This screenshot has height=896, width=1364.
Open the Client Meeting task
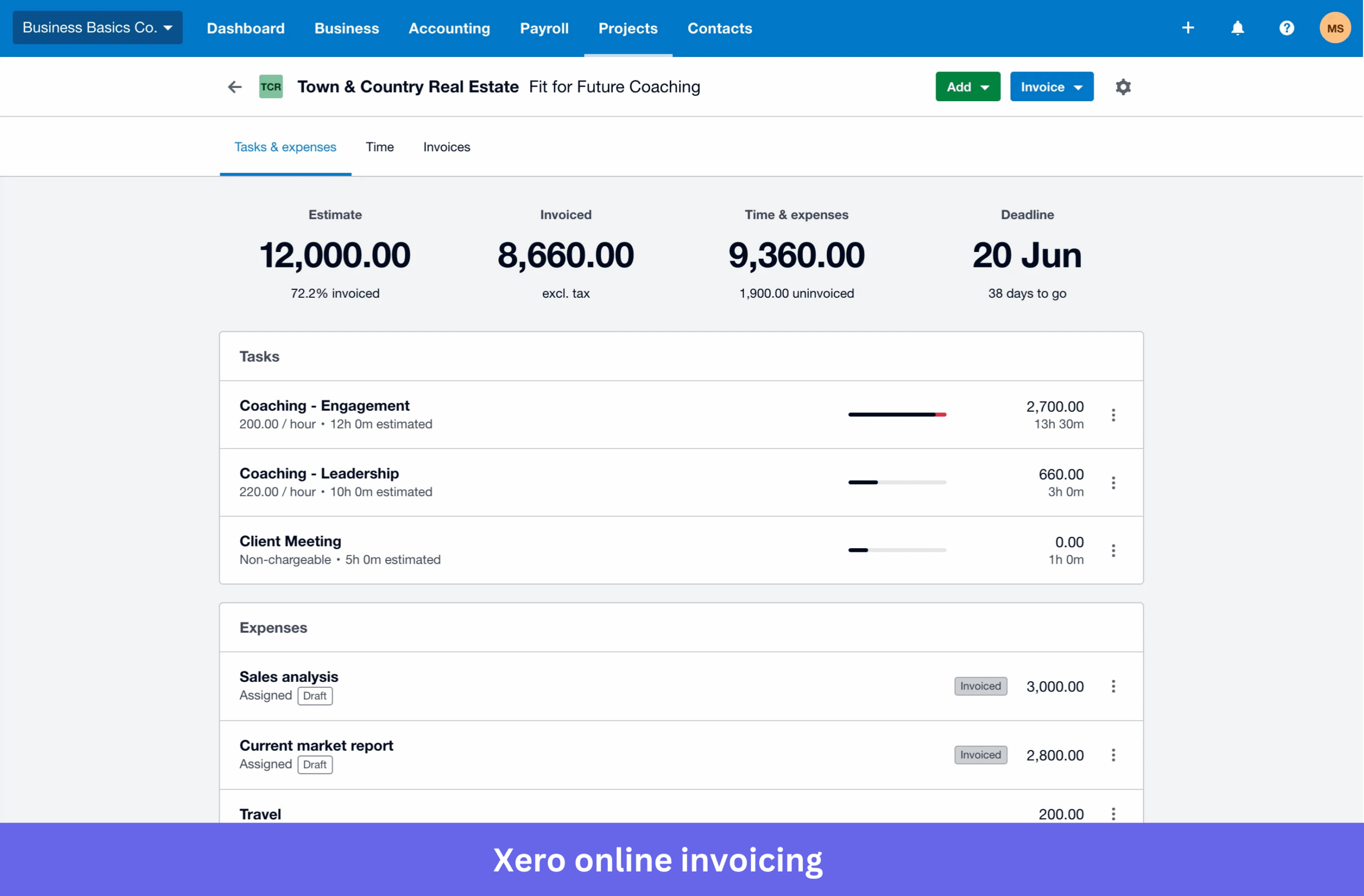pos(681,550)
